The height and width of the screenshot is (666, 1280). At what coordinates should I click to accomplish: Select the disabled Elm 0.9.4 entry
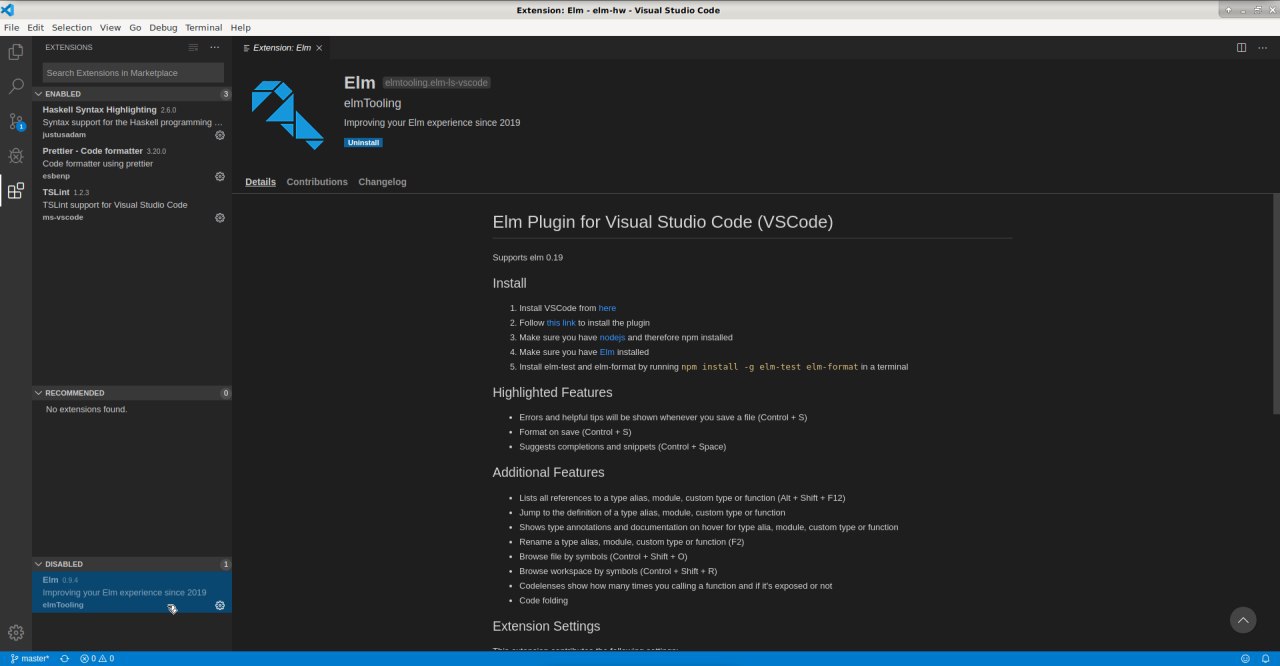click(x=132, y=592)
